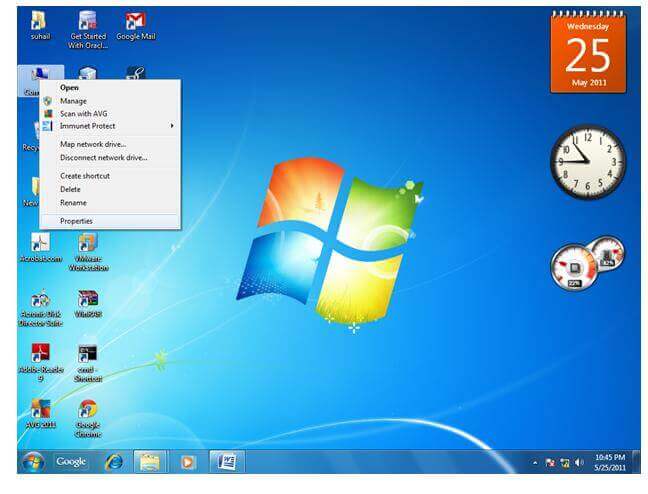Select Manage from the context menu
This screenshot has width=648, height=494.
coord(73,101)
